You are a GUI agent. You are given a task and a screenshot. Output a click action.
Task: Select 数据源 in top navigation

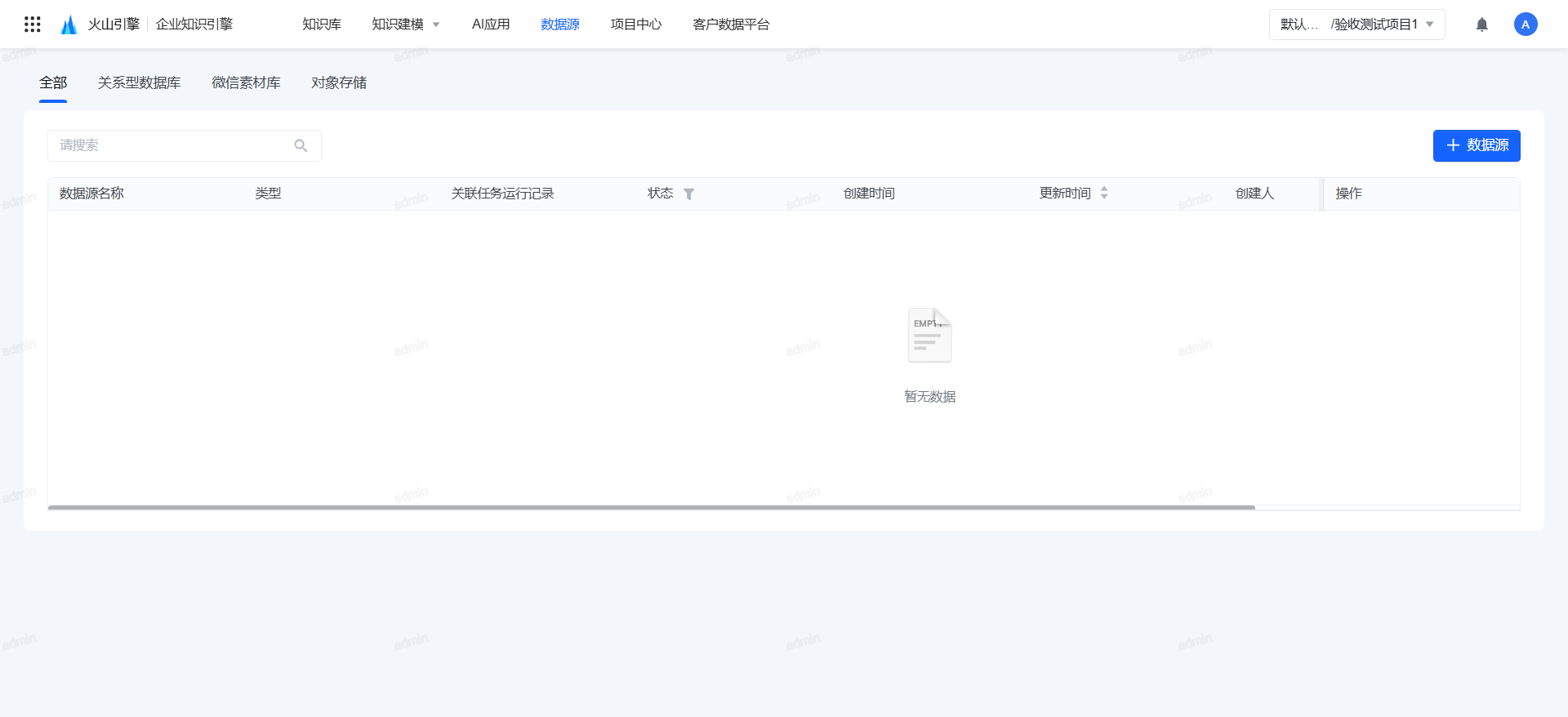(560, 24)
